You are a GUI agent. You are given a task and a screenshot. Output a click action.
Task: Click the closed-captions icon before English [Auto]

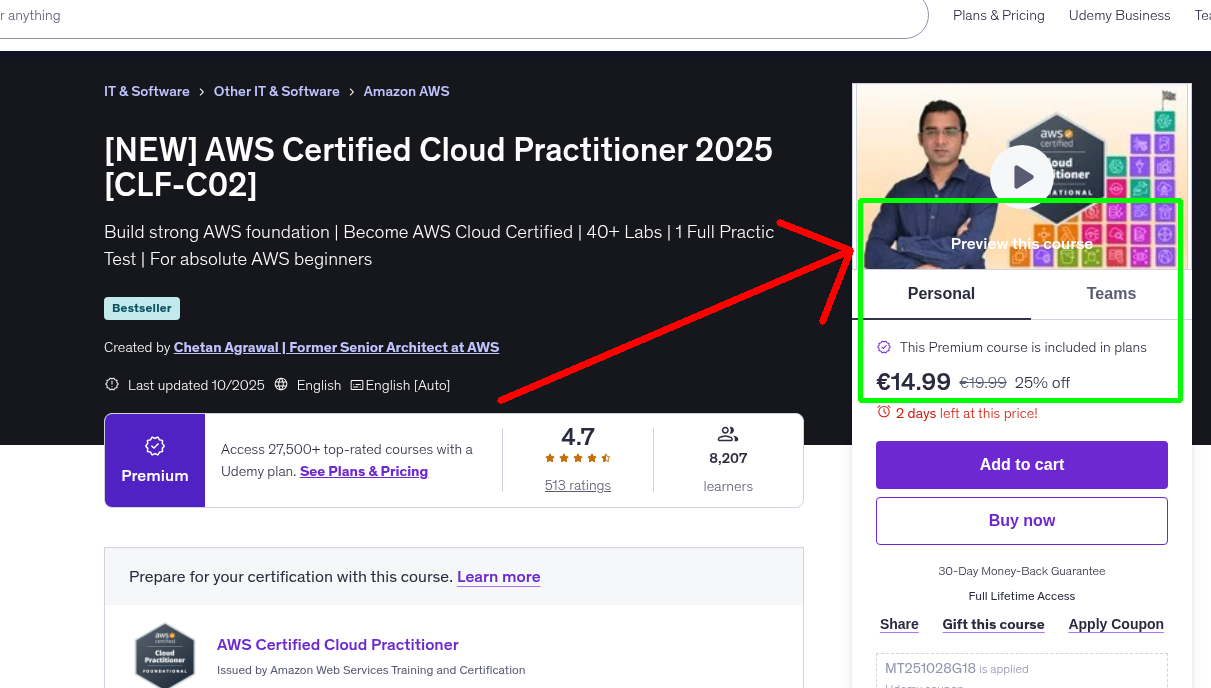pyautogui.click(x=357, y=385)
